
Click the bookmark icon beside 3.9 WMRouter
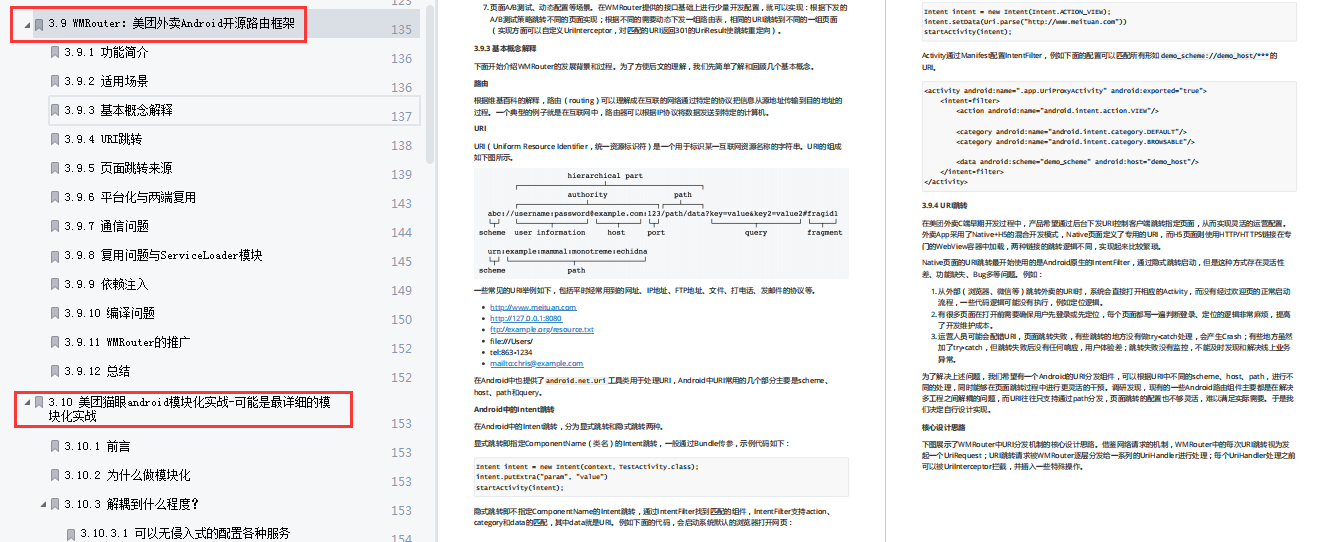click(38, 23)
